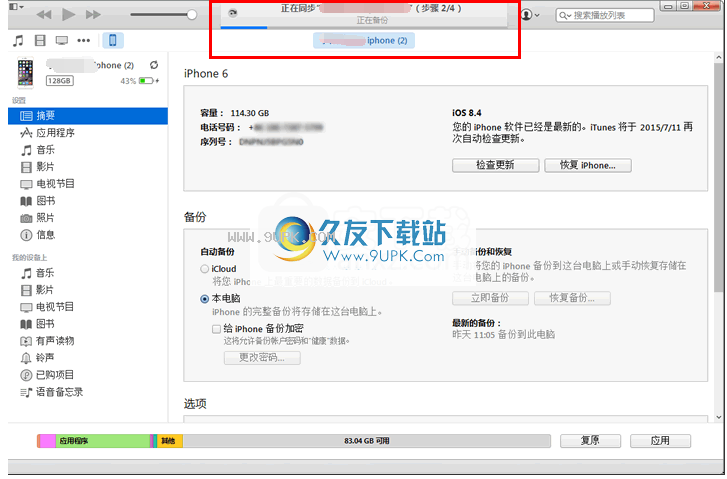Click the scrollbar up arrow
Image resolution: width=727 pixels, height=479 pixels.
tap(719, 58)
